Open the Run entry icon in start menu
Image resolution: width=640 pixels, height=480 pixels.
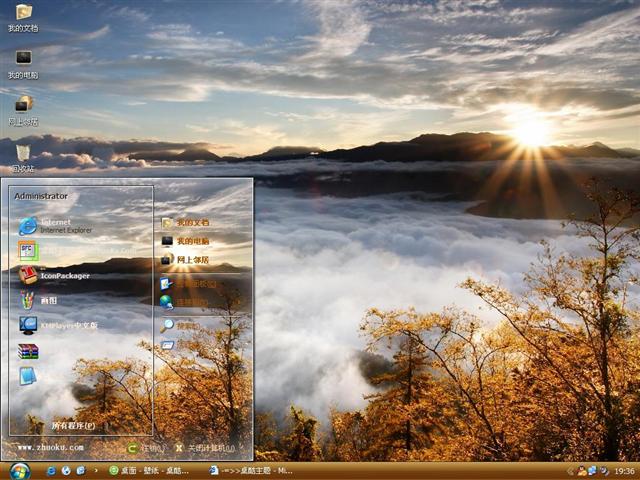[x=168, y=345]
